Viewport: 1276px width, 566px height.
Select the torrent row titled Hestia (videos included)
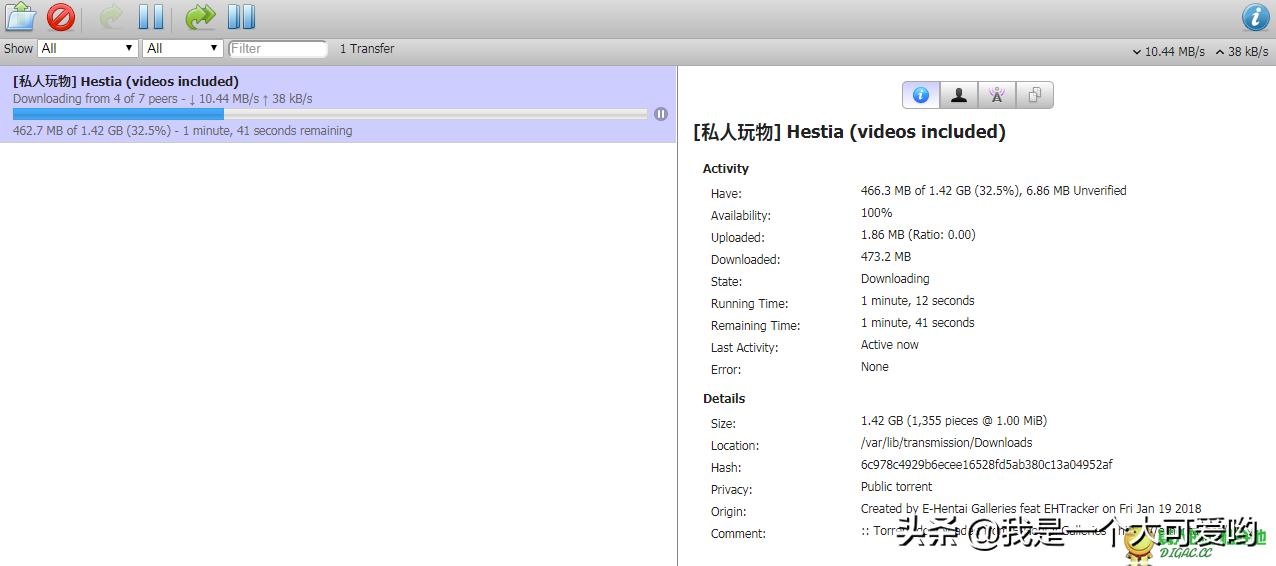click(338, 104)
